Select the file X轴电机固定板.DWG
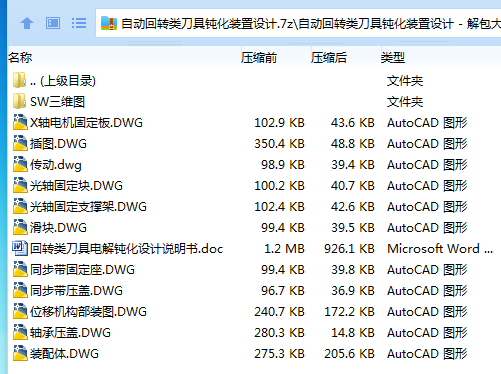 (x=86, y=123)
